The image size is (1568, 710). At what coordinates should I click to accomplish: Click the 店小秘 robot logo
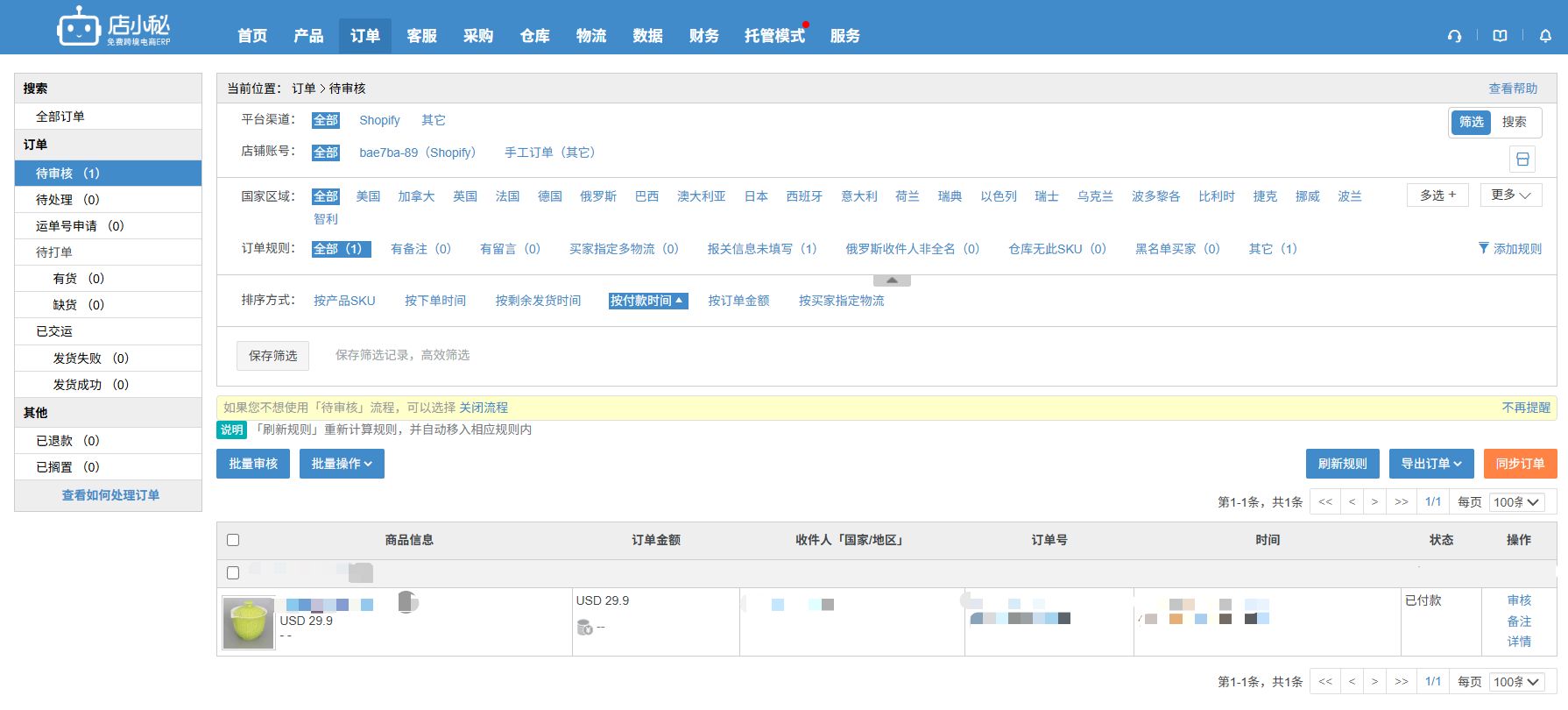tap(114, 27)
